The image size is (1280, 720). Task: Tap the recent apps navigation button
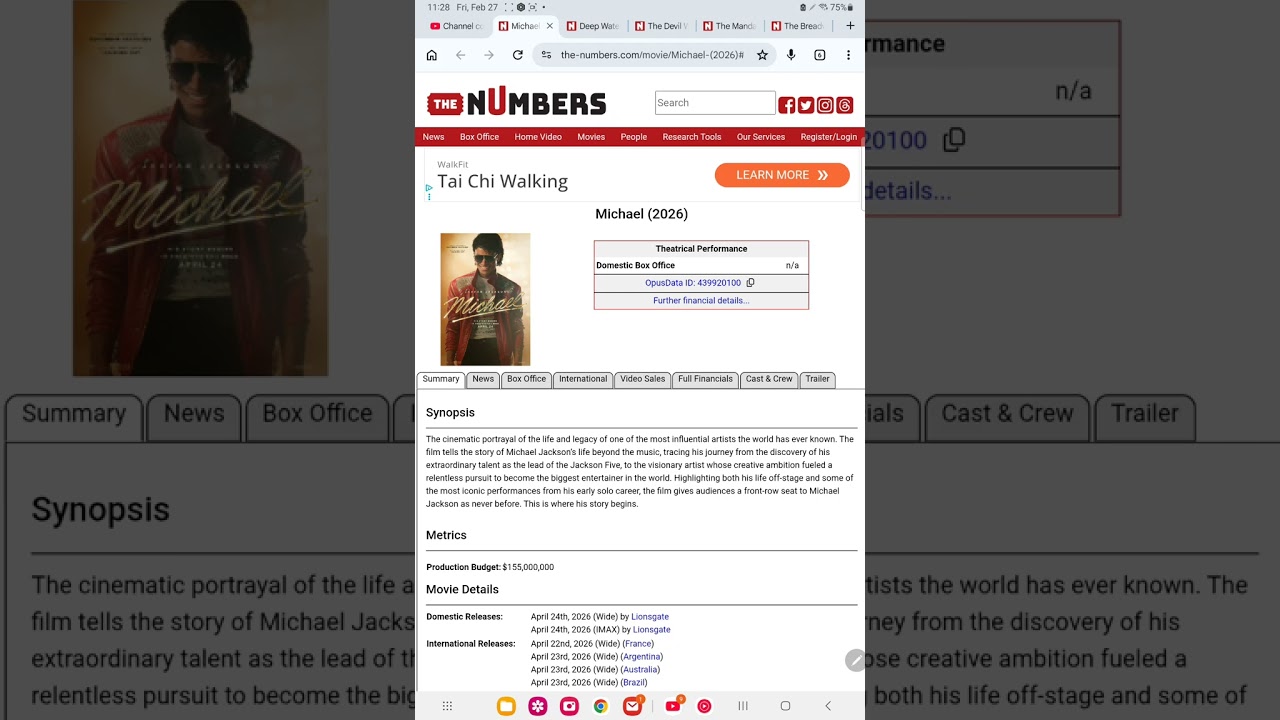coord(743,706)
